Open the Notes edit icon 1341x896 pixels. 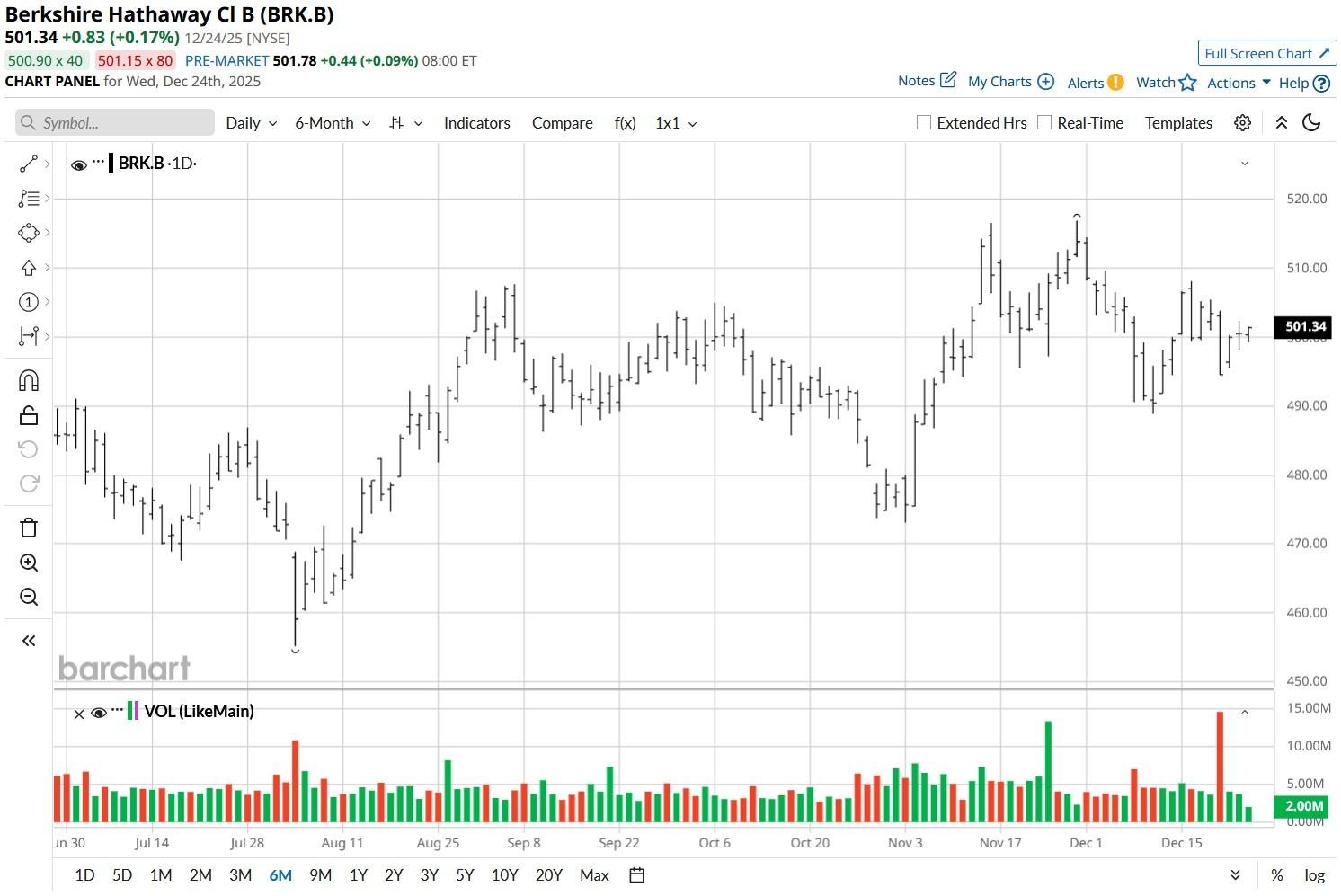coord(947,80)
